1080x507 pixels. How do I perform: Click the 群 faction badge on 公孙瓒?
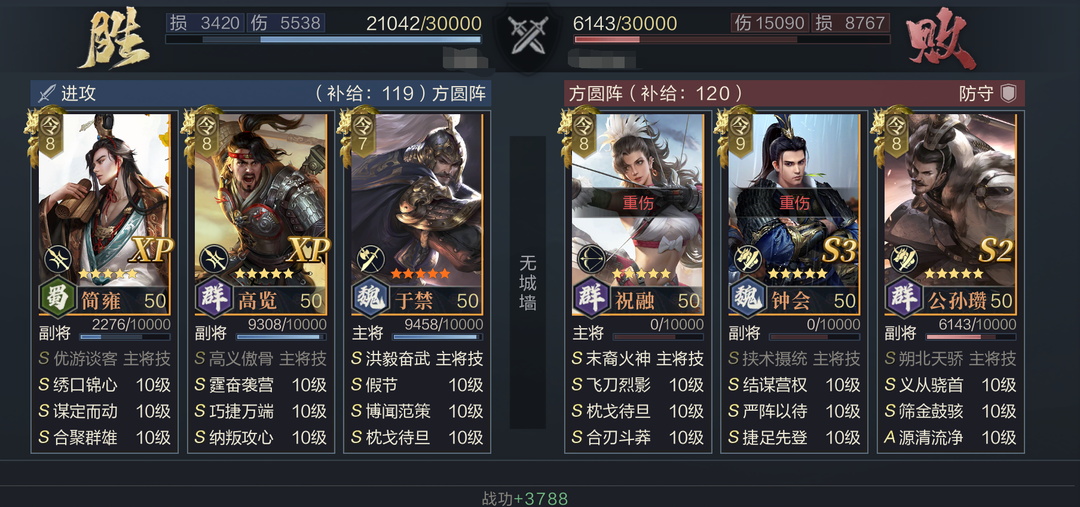(903, 298)
